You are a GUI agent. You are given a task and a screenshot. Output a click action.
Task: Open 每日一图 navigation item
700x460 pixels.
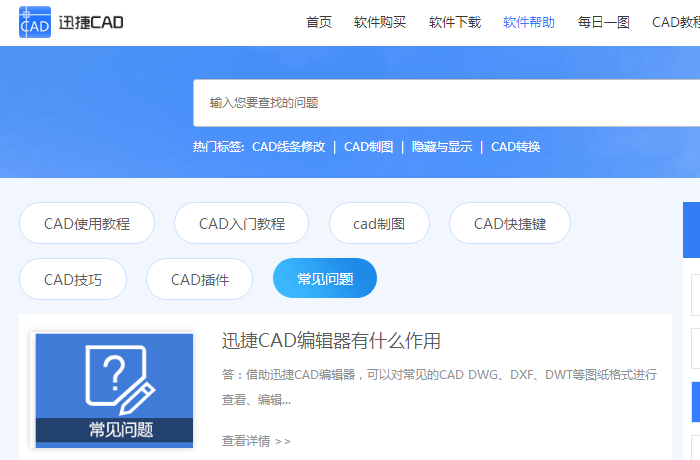pyautogui.click(x=604, y=22)
